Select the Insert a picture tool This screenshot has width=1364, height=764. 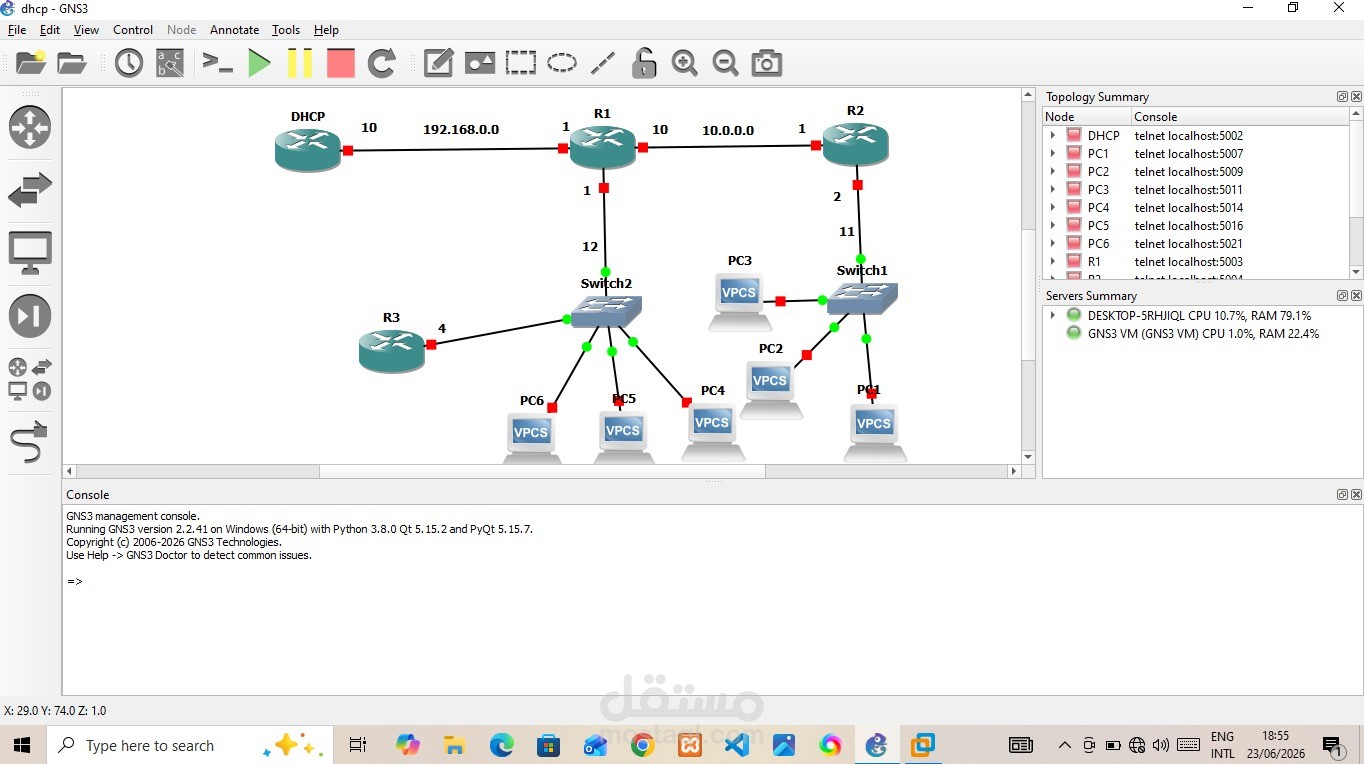tap(480, 63)
